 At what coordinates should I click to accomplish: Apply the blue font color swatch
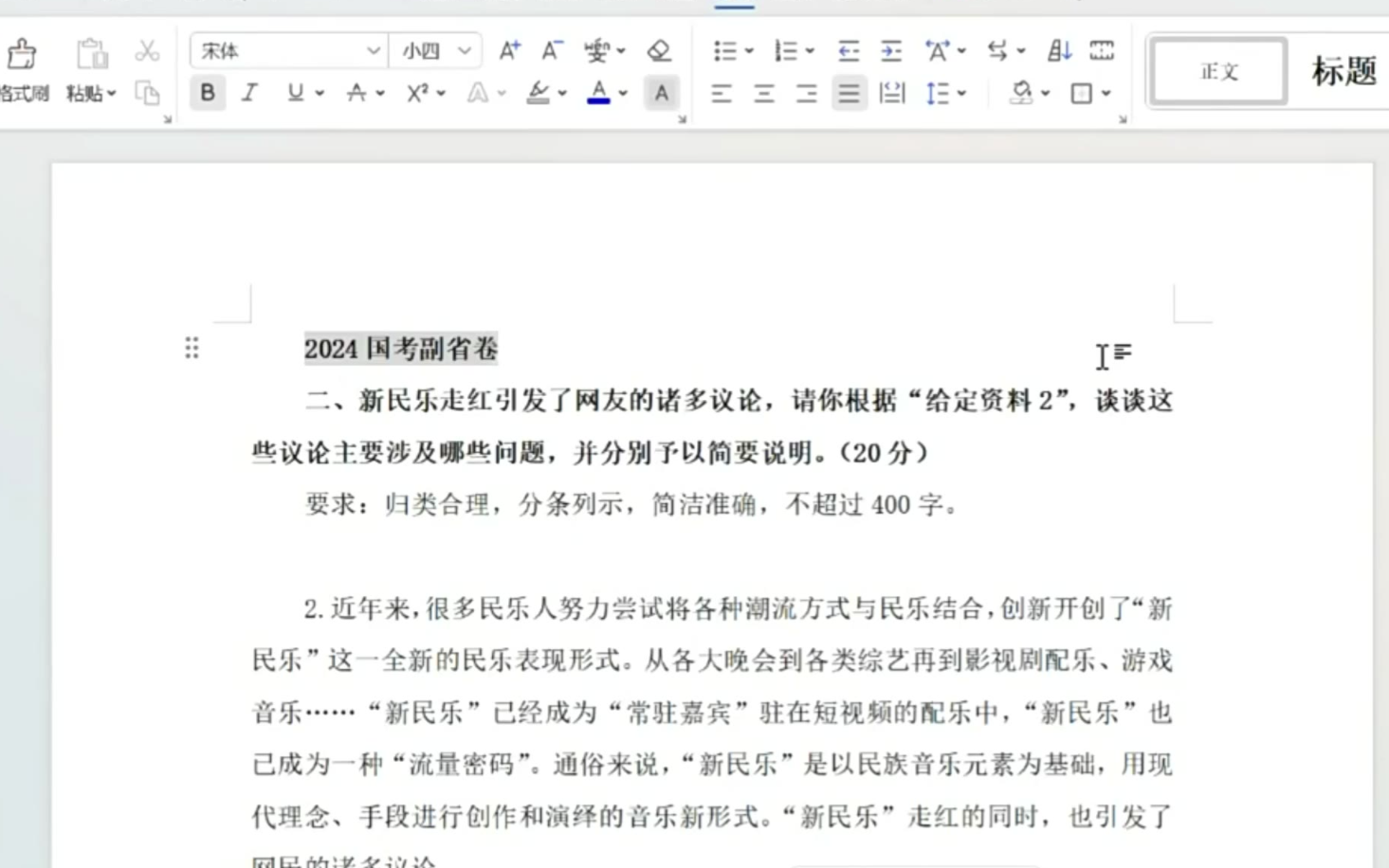pyautogui.click(x=598, y=93)
